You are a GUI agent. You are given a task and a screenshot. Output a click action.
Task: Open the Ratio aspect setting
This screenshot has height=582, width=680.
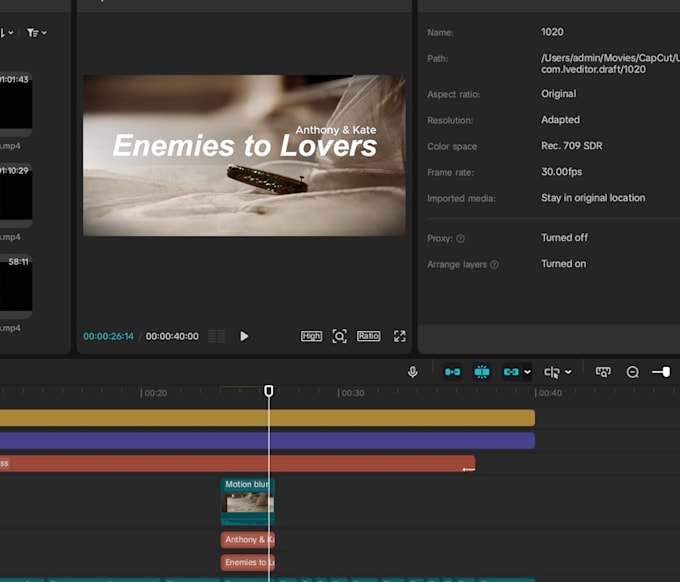(368, 336)
